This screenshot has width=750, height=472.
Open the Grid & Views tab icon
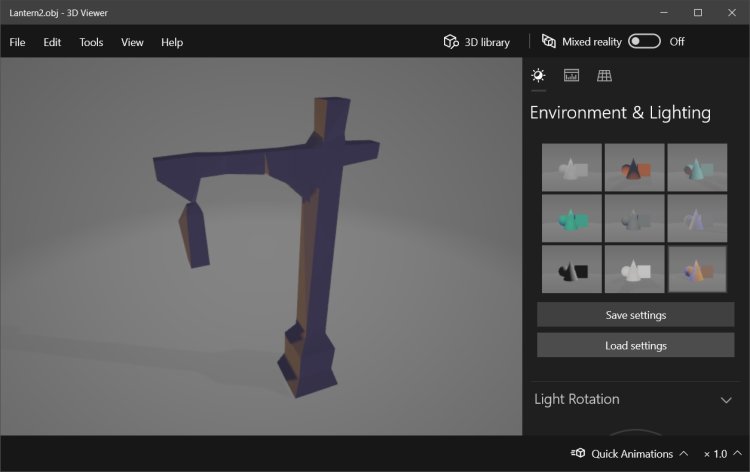(604, 75)
